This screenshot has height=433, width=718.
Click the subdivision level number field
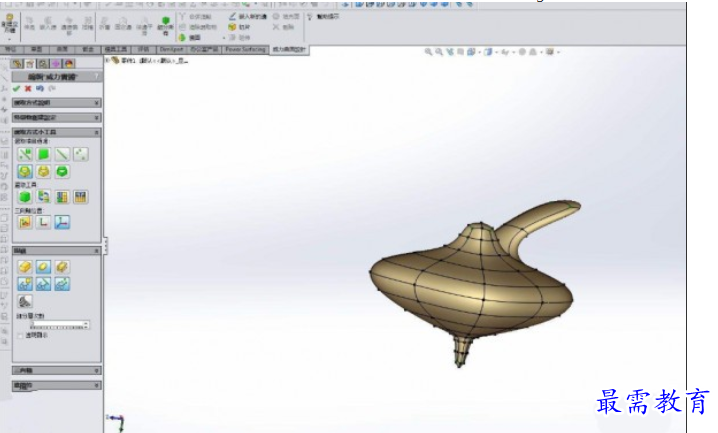(57, 323)
